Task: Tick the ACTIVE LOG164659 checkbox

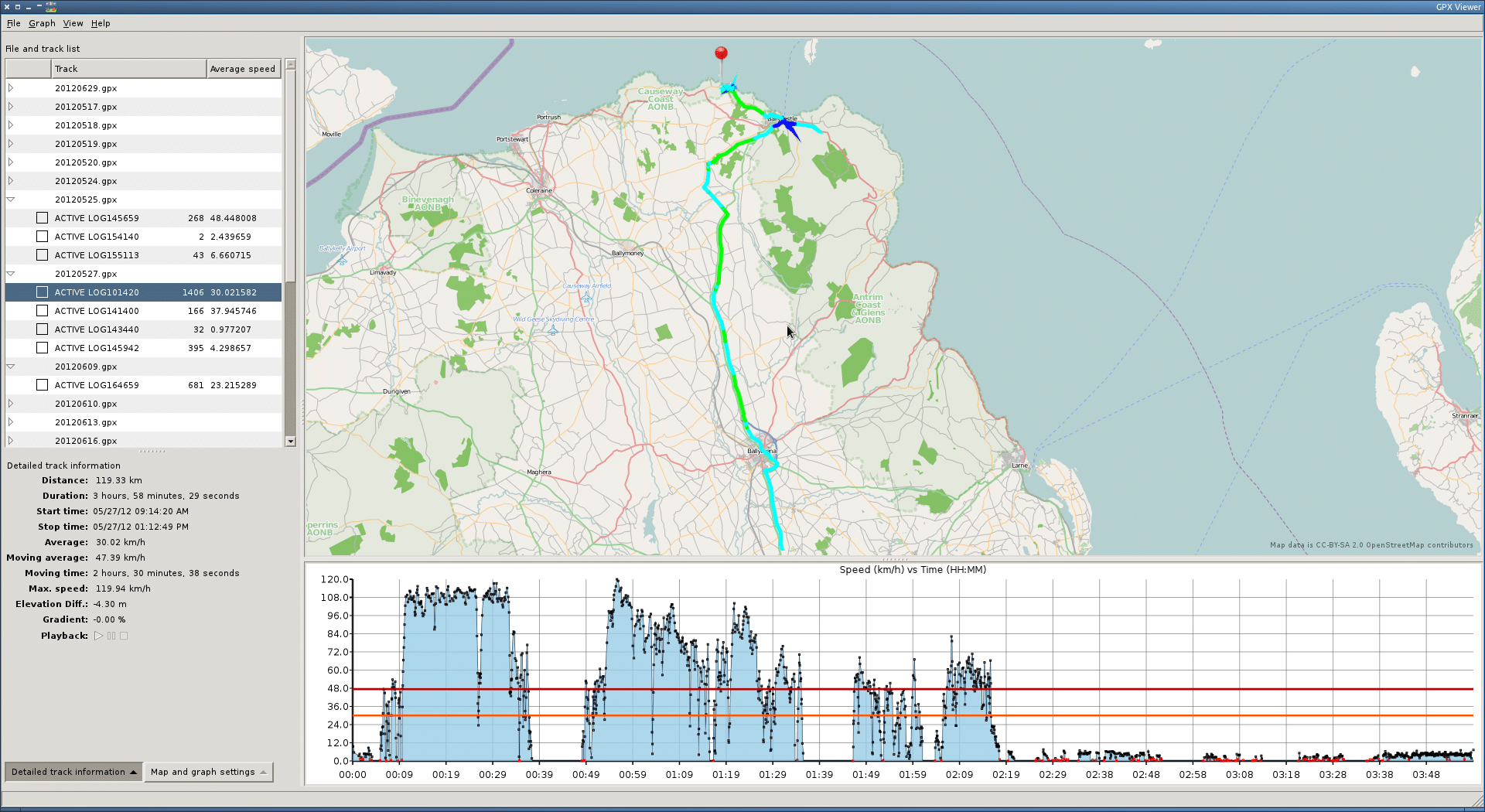Action: (x=43, y=385)
